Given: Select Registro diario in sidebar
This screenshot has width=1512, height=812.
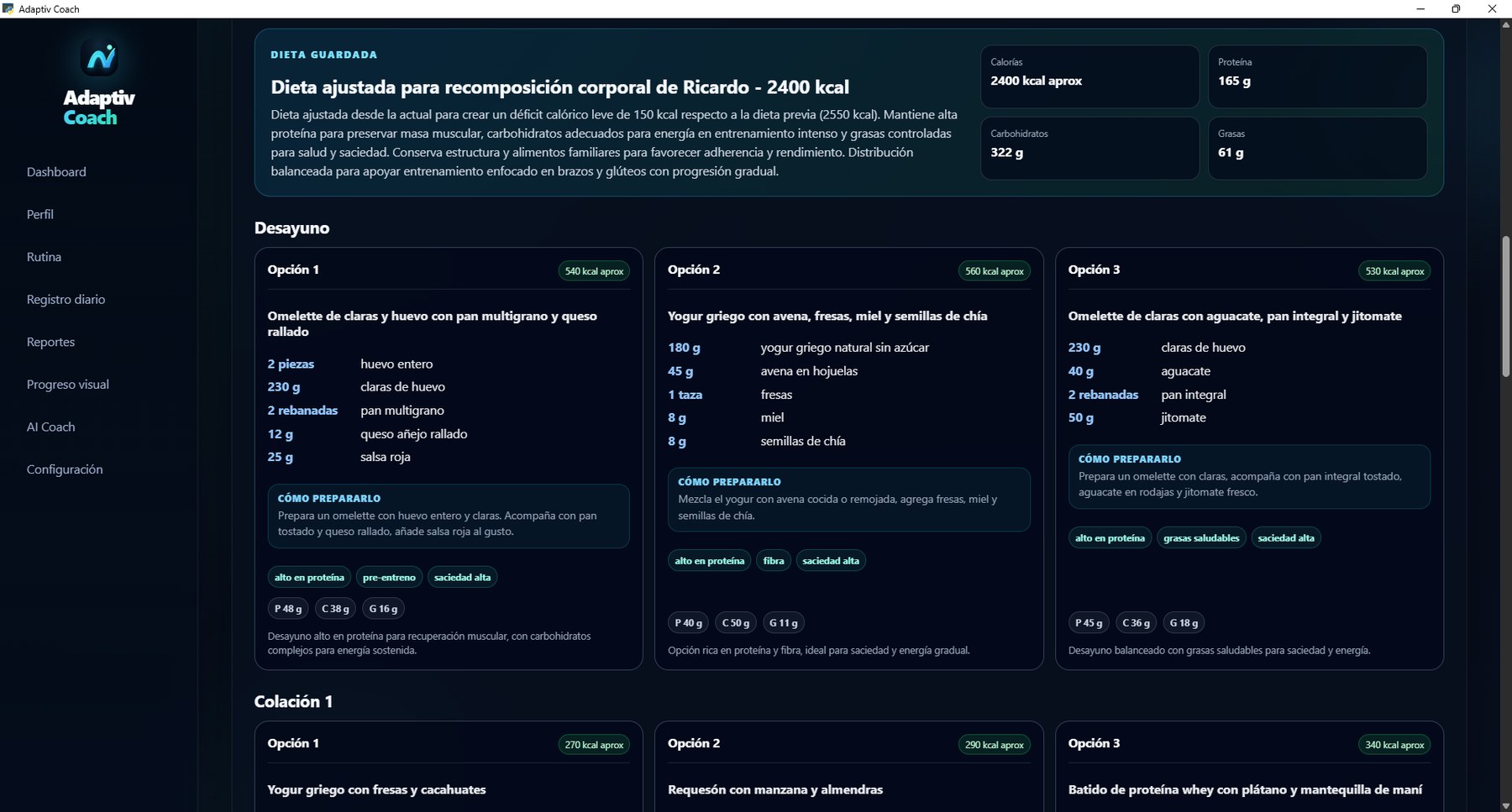Looking at the screenshot, I should click(x=66, y=300).
